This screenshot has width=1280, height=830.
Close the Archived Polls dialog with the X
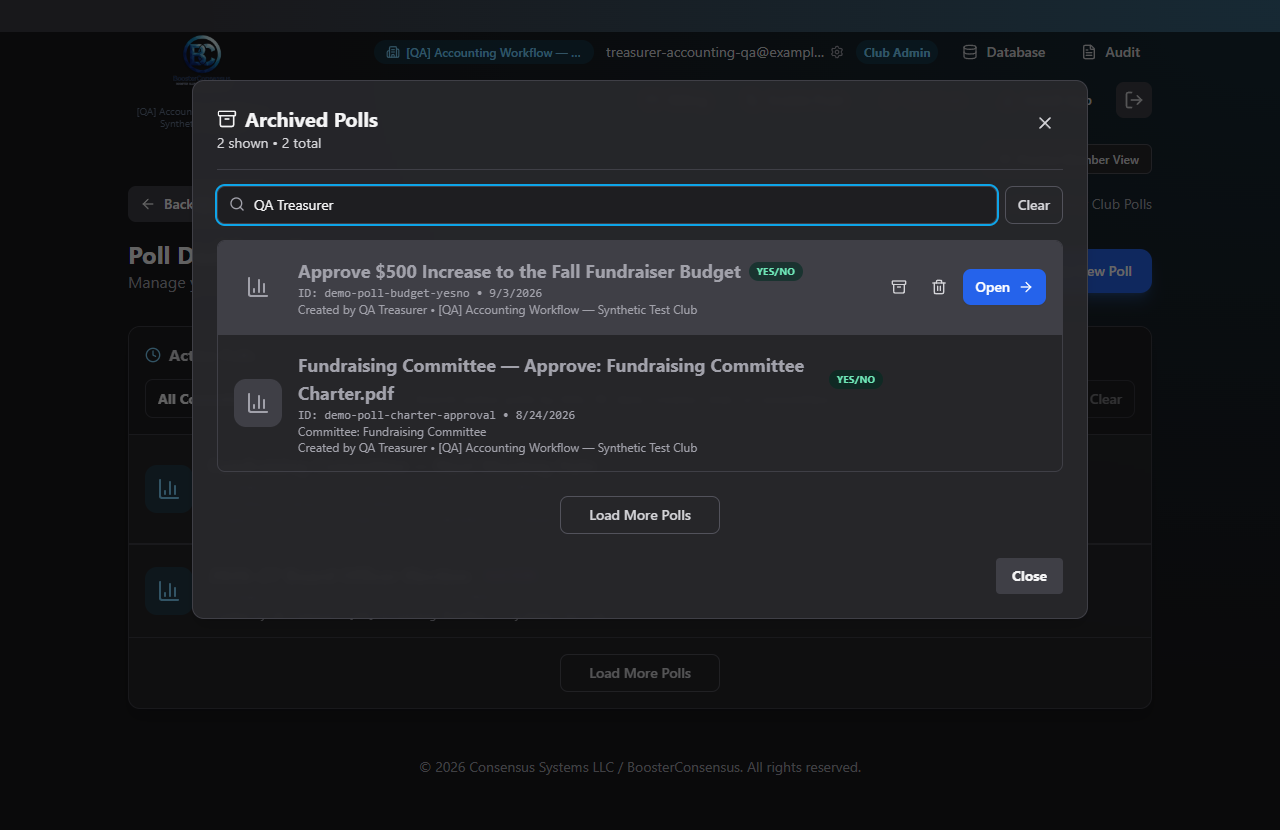(x=1045, y=123)
